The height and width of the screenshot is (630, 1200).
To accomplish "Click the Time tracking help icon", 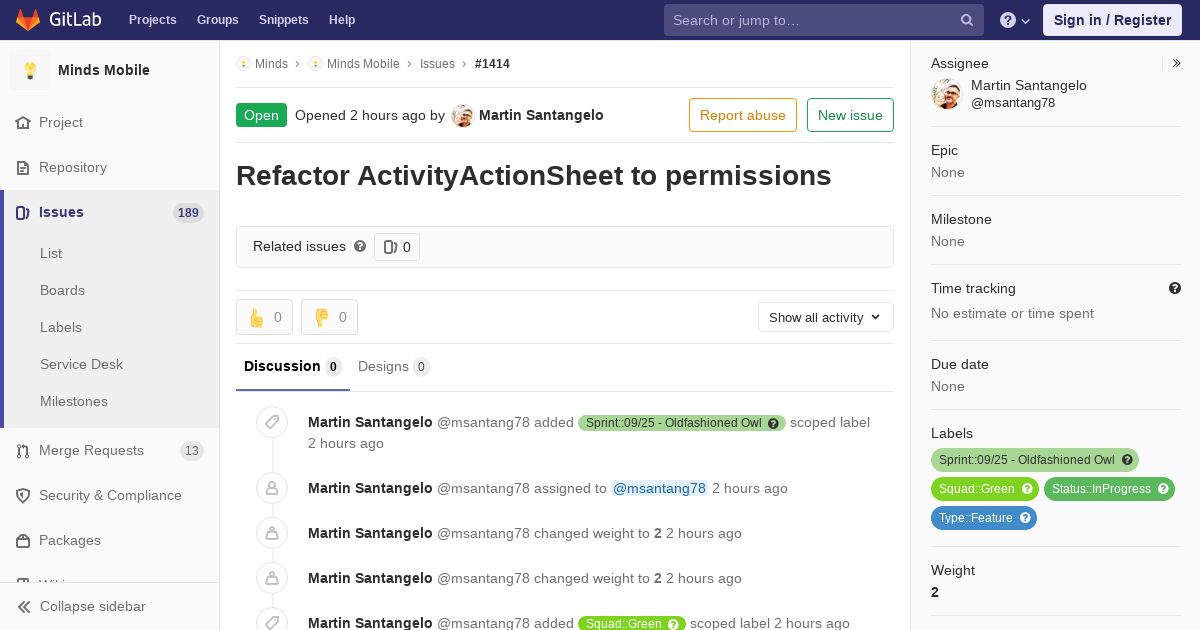I will [x=1175, y=288].
